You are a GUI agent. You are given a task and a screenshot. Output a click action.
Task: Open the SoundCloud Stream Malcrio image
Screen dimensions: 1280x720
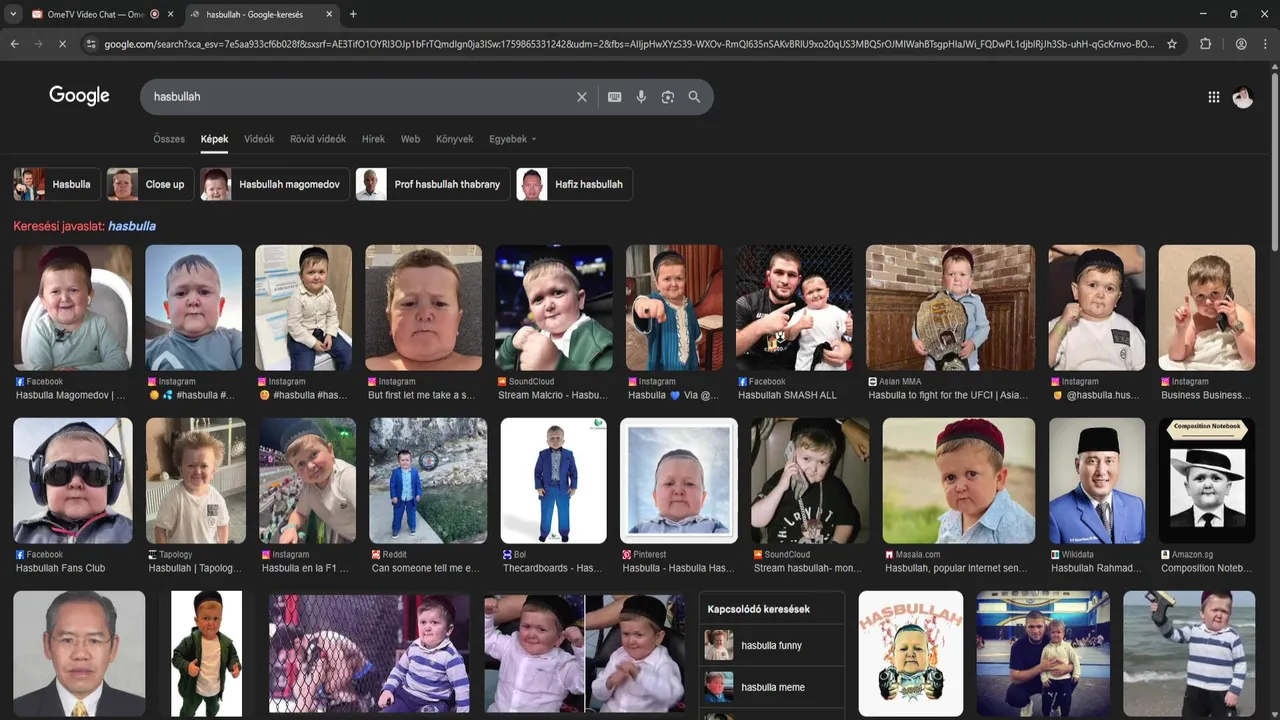pos(554,308)
